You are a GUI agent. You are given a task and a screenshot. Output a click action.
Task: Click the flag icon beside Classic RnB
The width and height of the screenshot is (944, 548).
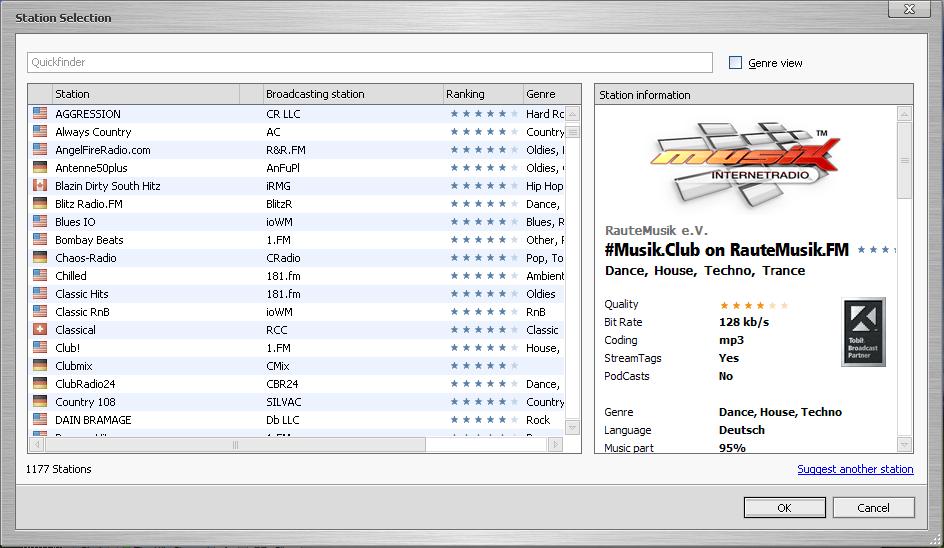40,311
